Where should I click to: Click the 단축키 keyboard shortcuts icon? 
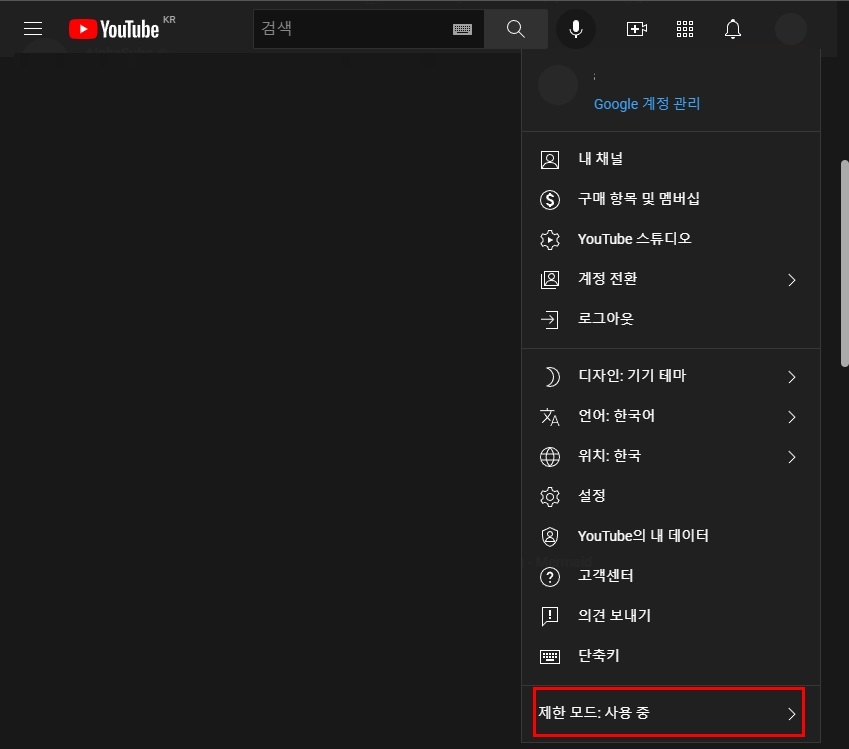pyautogui.click(x=550, y=656)
